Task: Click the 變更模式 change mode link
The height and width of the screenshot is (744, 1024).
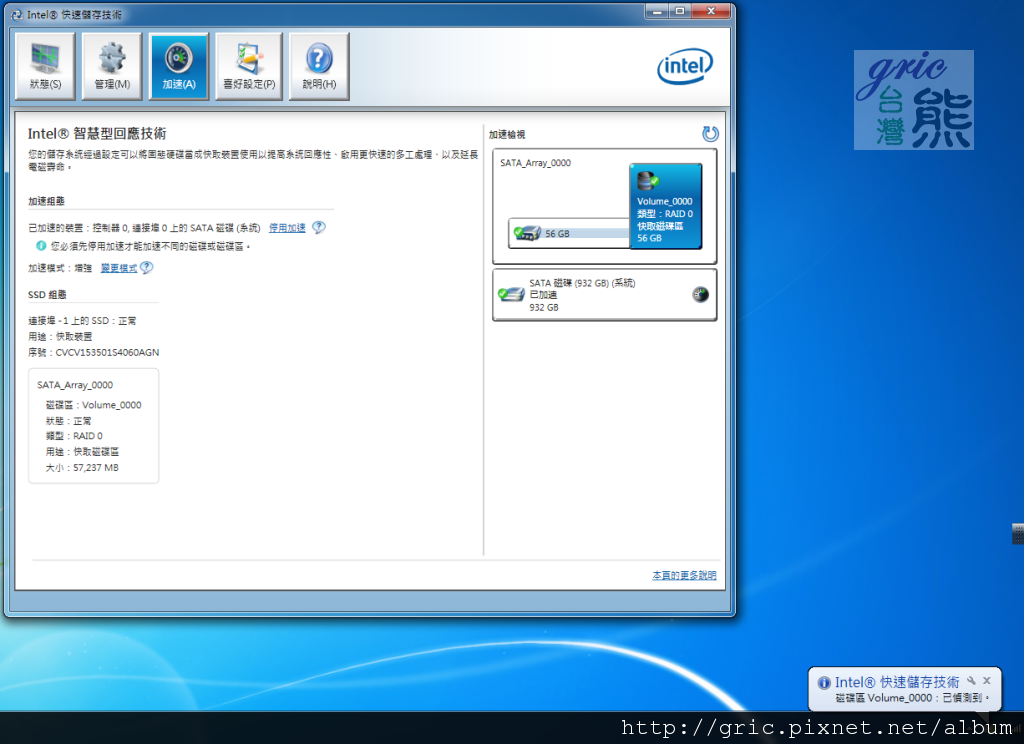Action: point(119,268)
